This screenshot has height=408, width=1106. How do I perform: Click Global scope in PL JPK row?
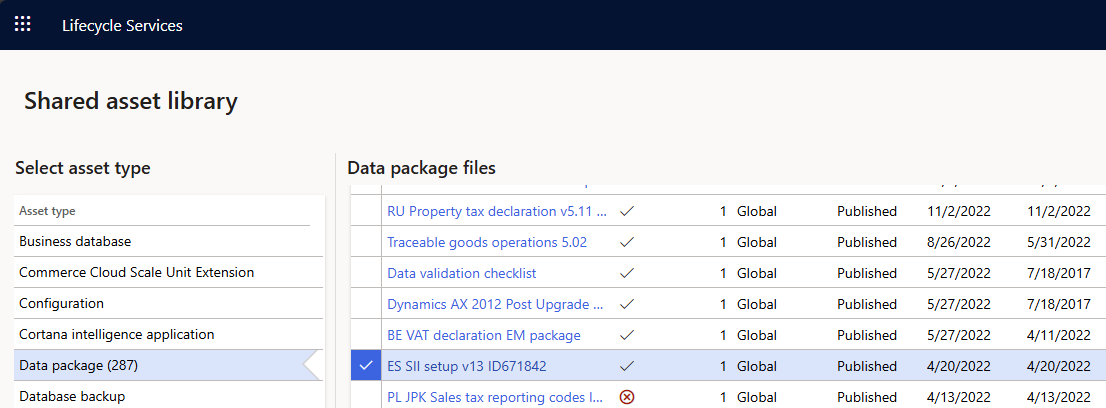pyautogui.click(x=757, y=397)
